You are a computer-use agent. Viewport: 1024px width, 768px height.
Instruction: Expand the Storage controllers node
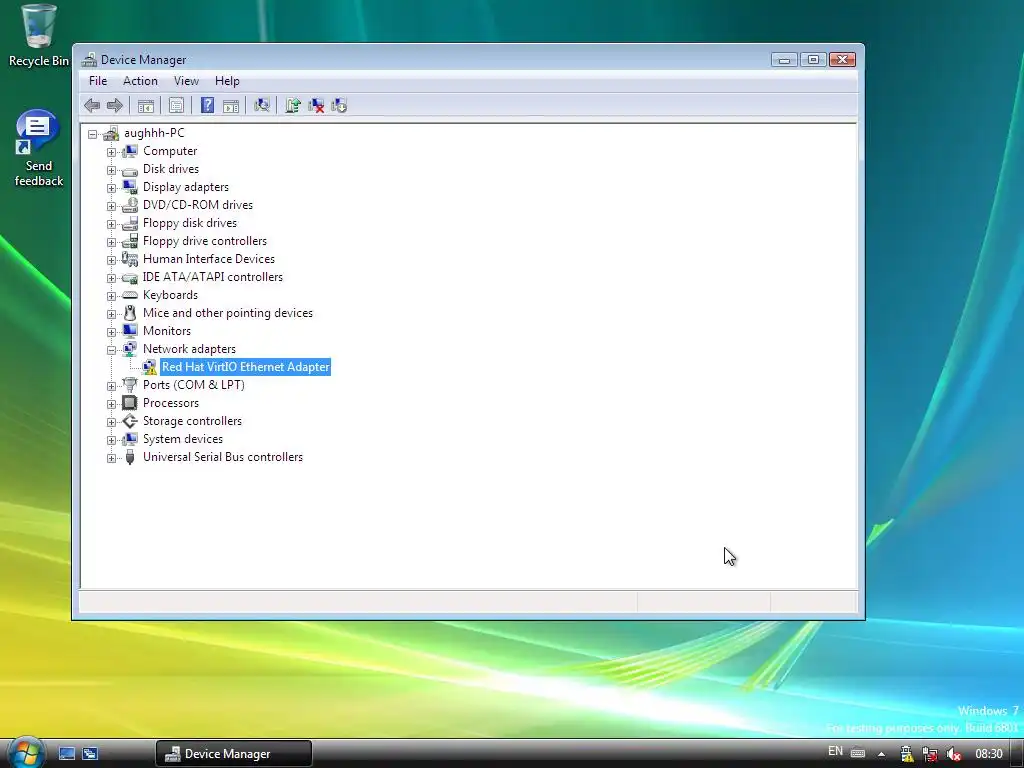coord(112,422)
